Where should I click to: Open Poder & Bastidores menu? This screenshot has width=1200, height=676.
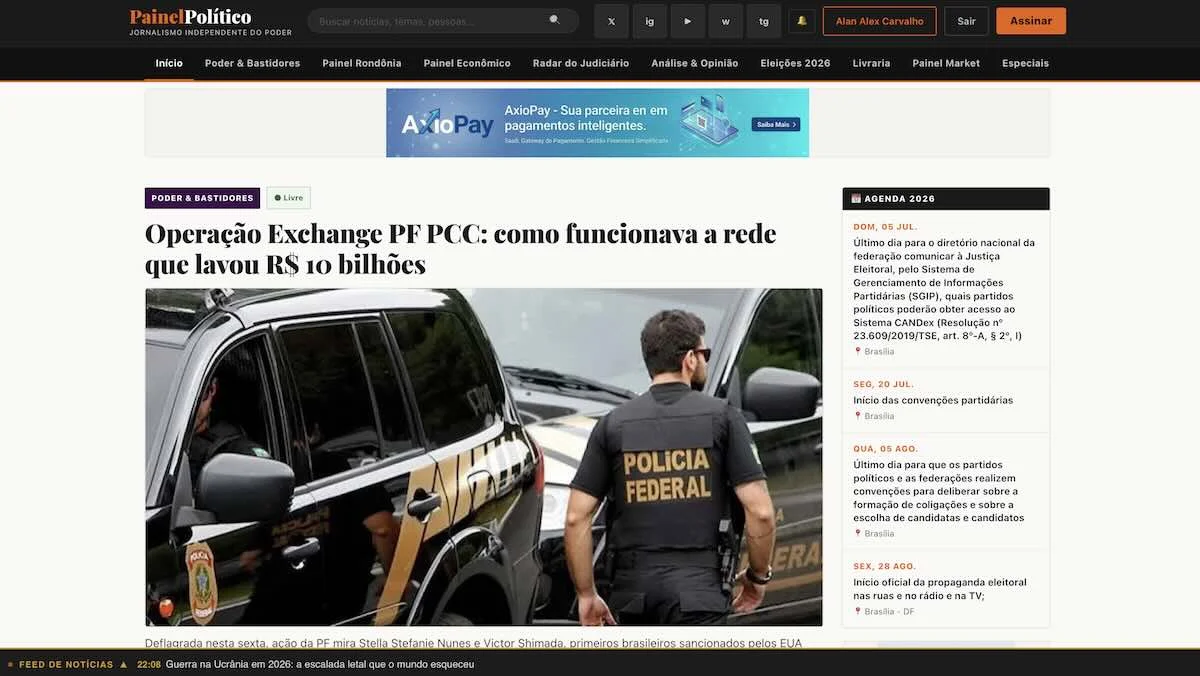tap(252, 63)
